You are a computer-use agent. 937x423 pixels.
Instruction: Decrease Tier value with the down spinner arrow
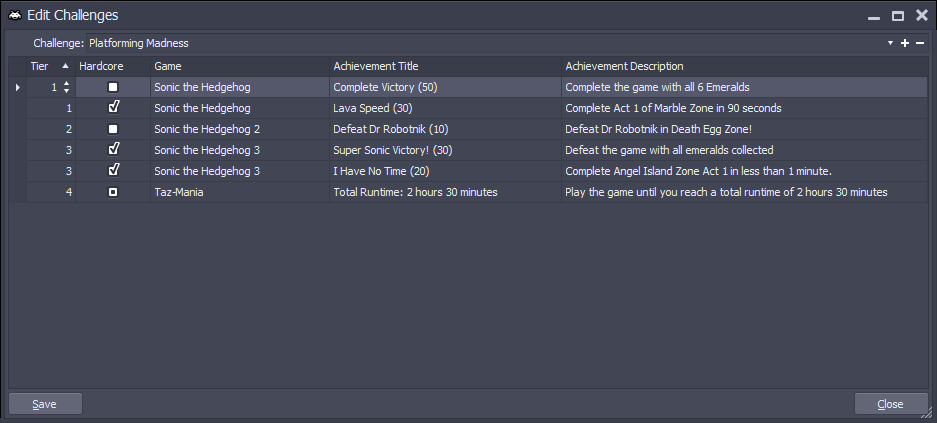[x=67, y=92]
